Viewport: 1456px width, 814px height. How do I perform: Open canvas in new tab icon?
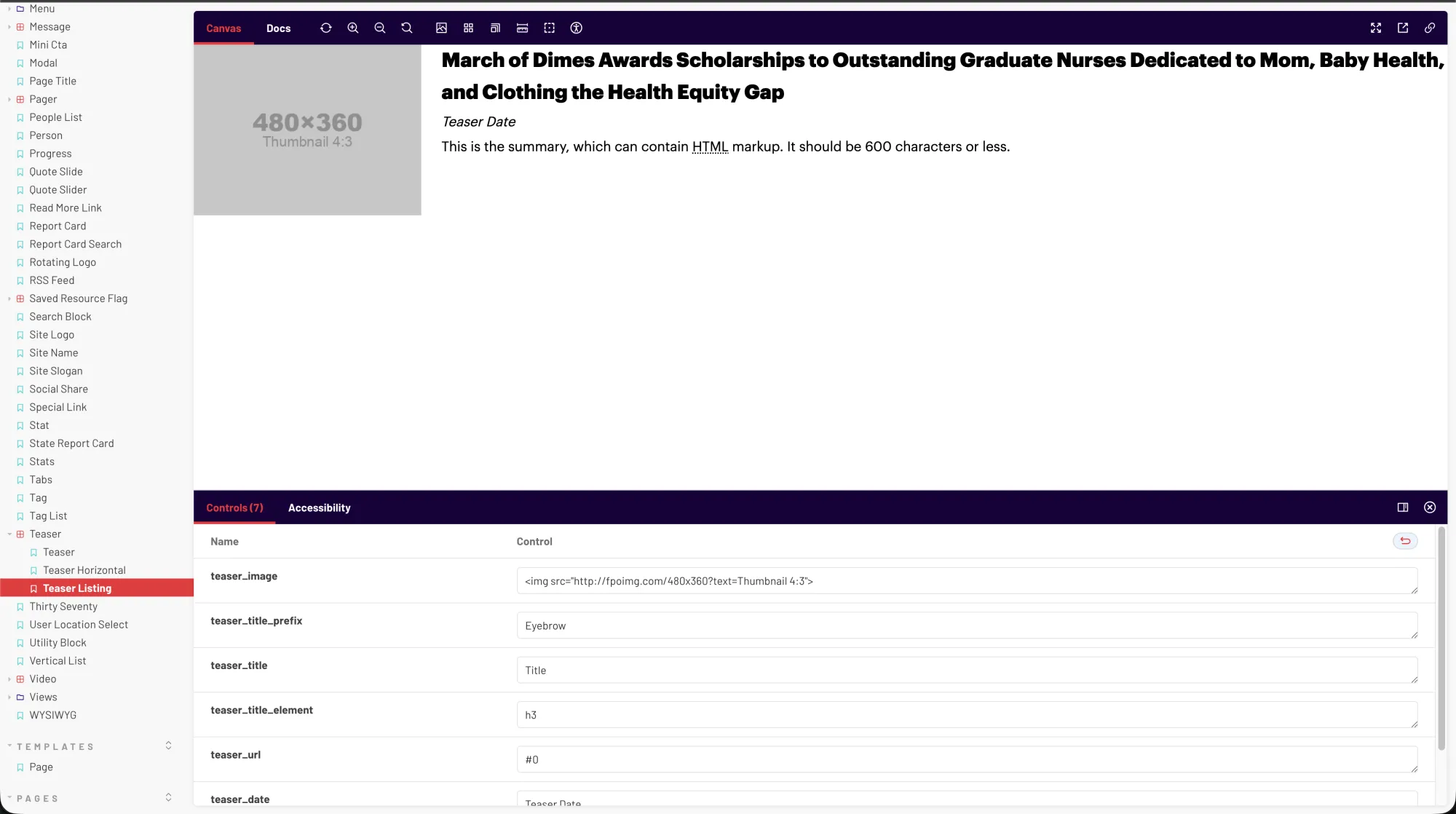[1403, 28]
